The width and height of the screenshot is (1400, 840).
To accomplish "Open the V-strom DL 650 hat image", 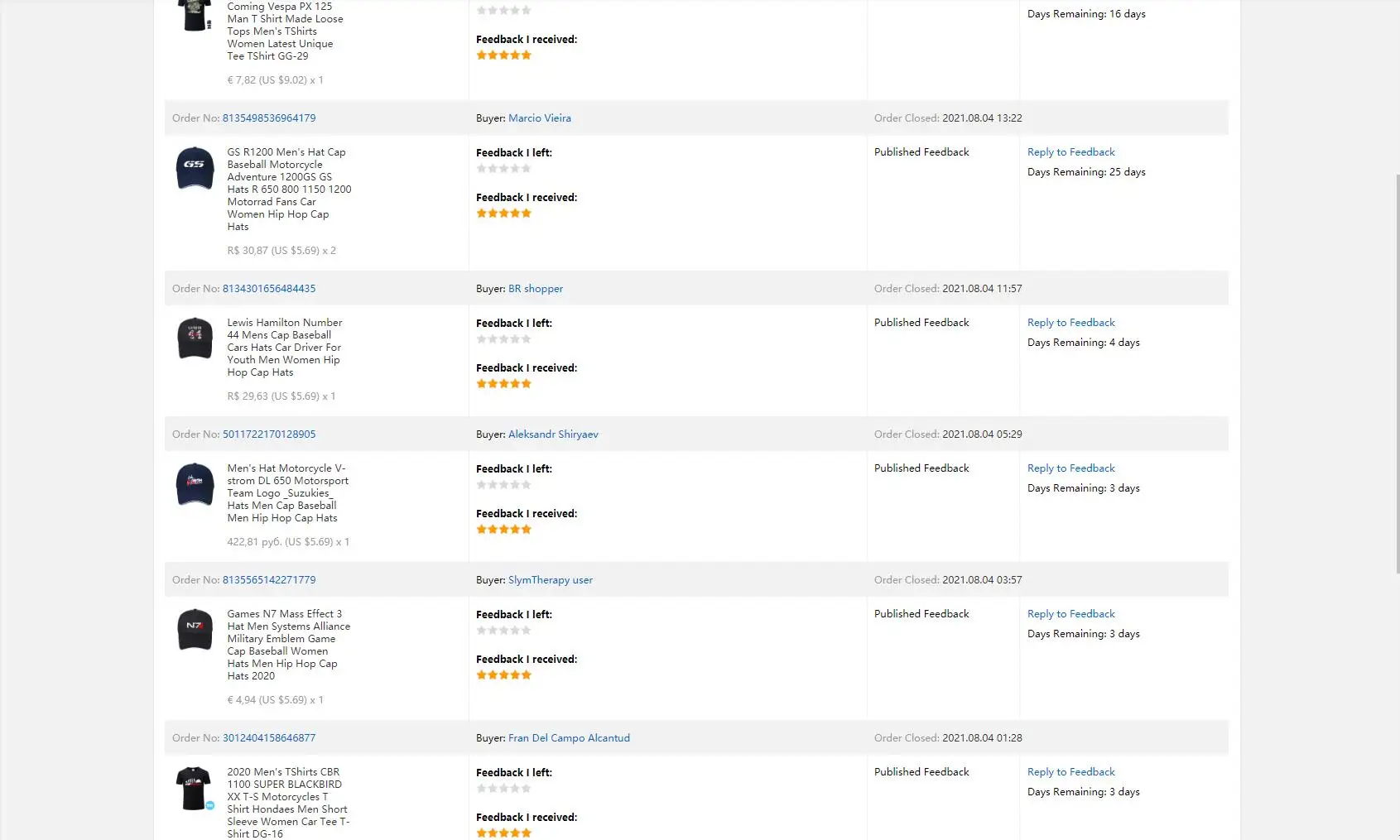I will pyautogui.click(x=195, y=484).
